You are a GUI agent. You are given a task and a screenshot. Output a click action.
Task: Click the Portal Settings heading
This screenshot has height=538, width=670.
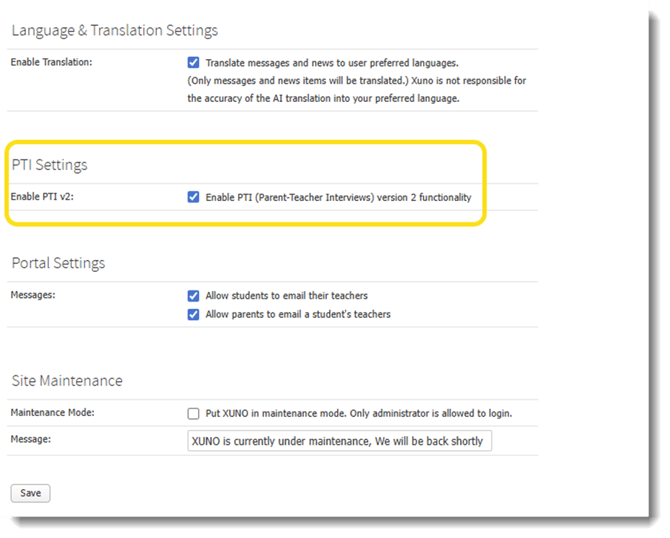(58, 263)
